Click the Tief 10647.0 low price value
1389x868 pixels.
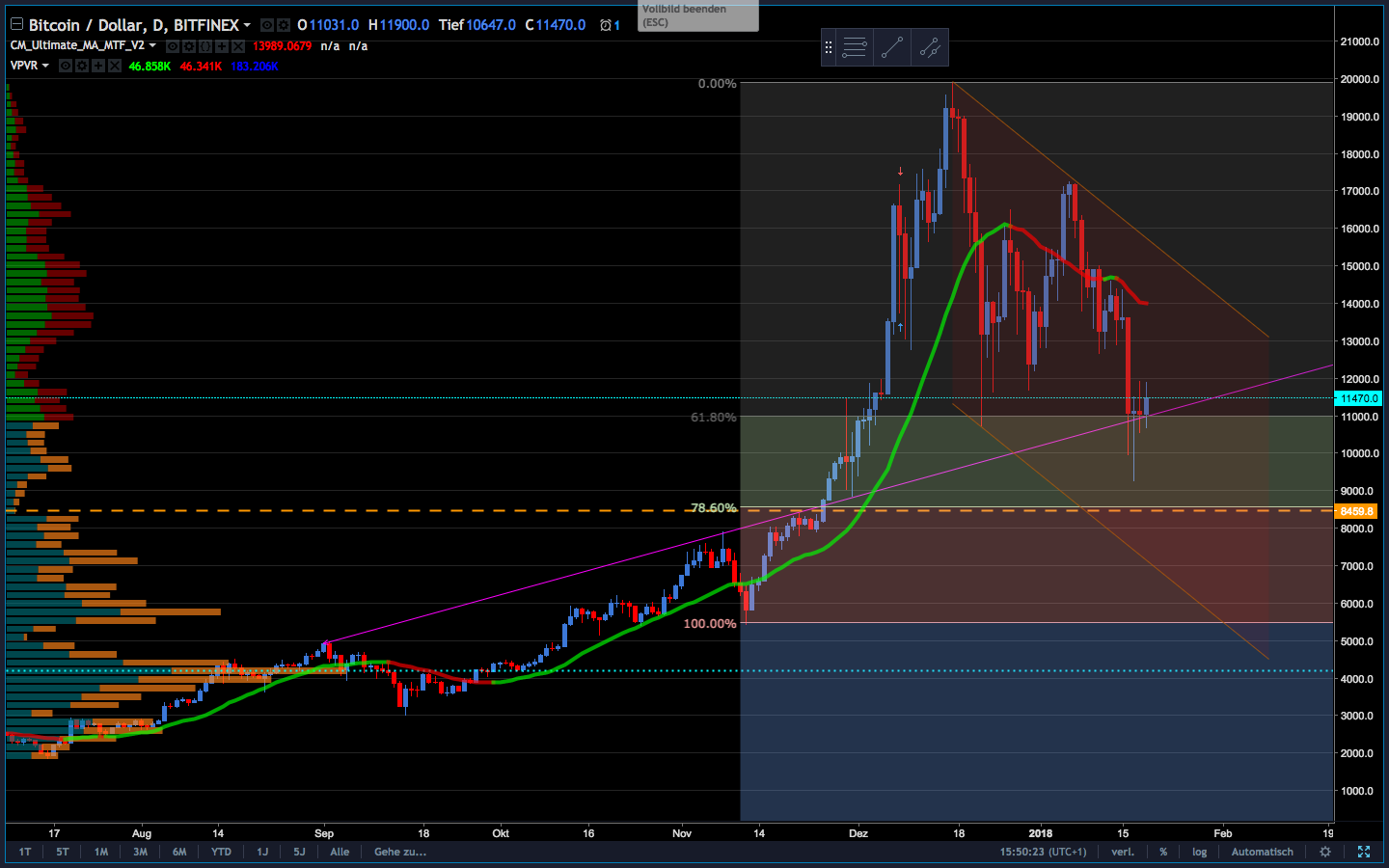tap(477, 25)
